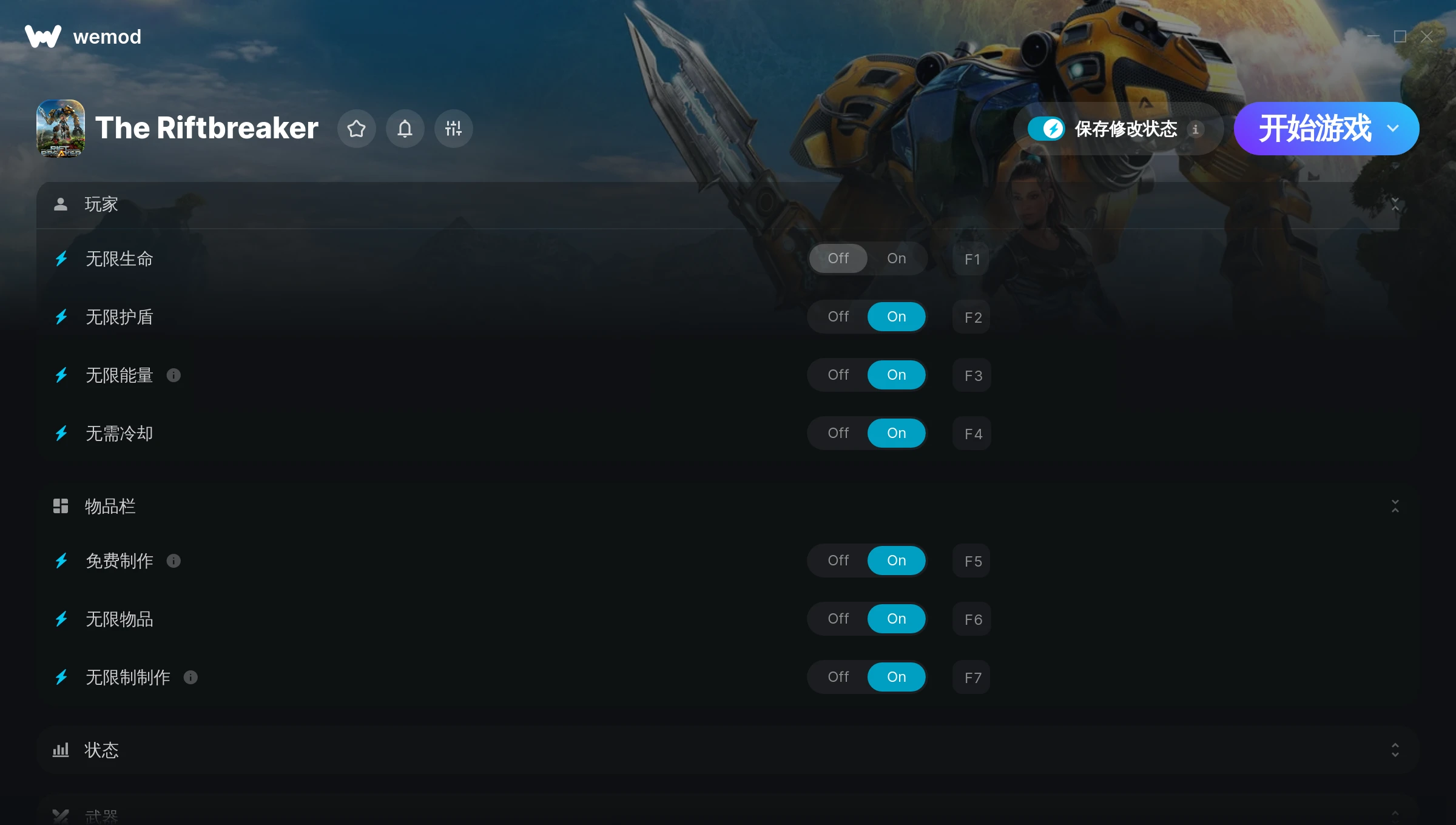Click the info icon beside 无限能量
The height and width of the screenshot is (825, 1456).
(x=174, y=375)
